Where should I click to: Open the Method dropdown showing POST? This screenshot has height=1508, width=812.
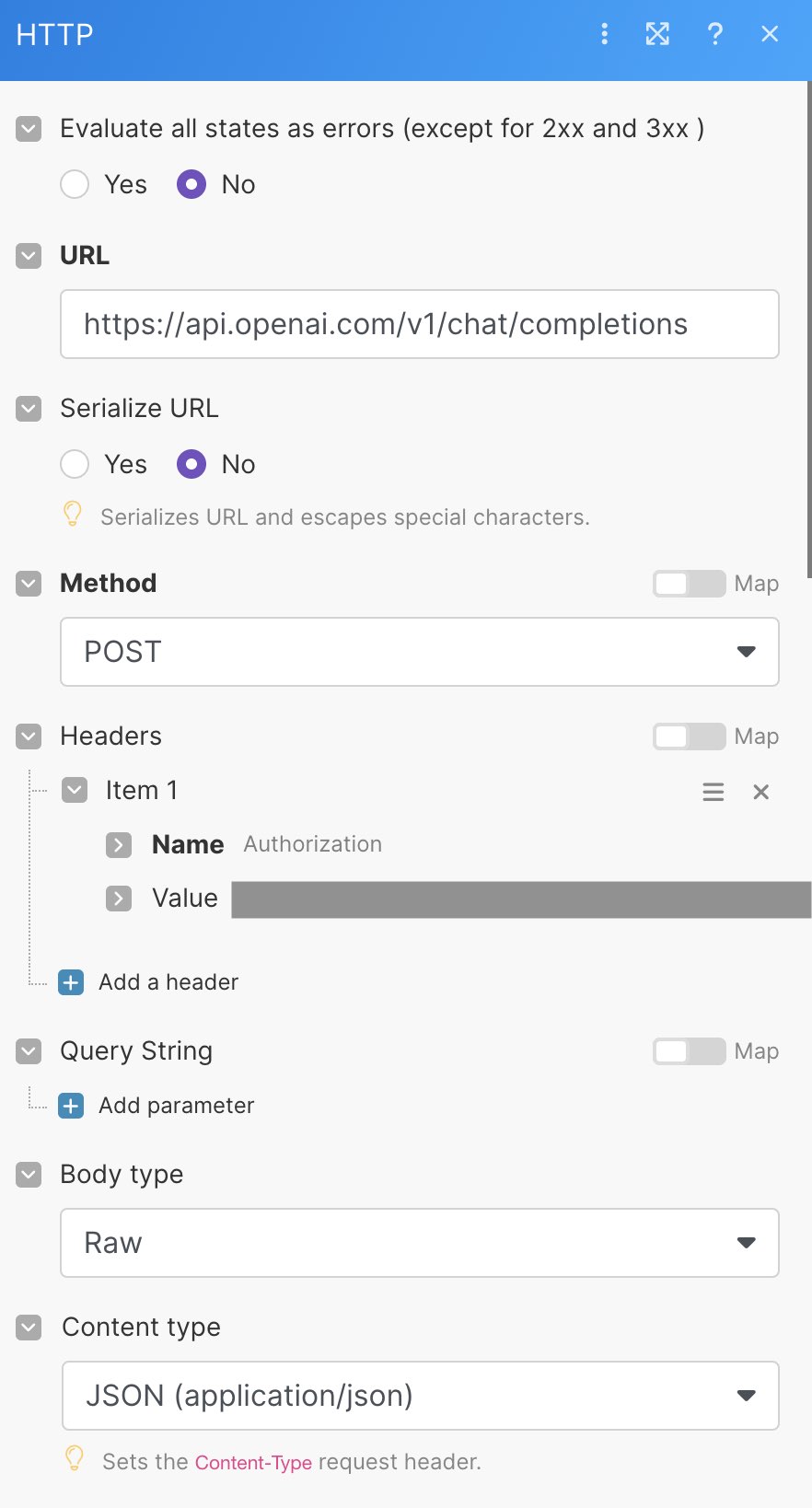click(x=420, y=652)
